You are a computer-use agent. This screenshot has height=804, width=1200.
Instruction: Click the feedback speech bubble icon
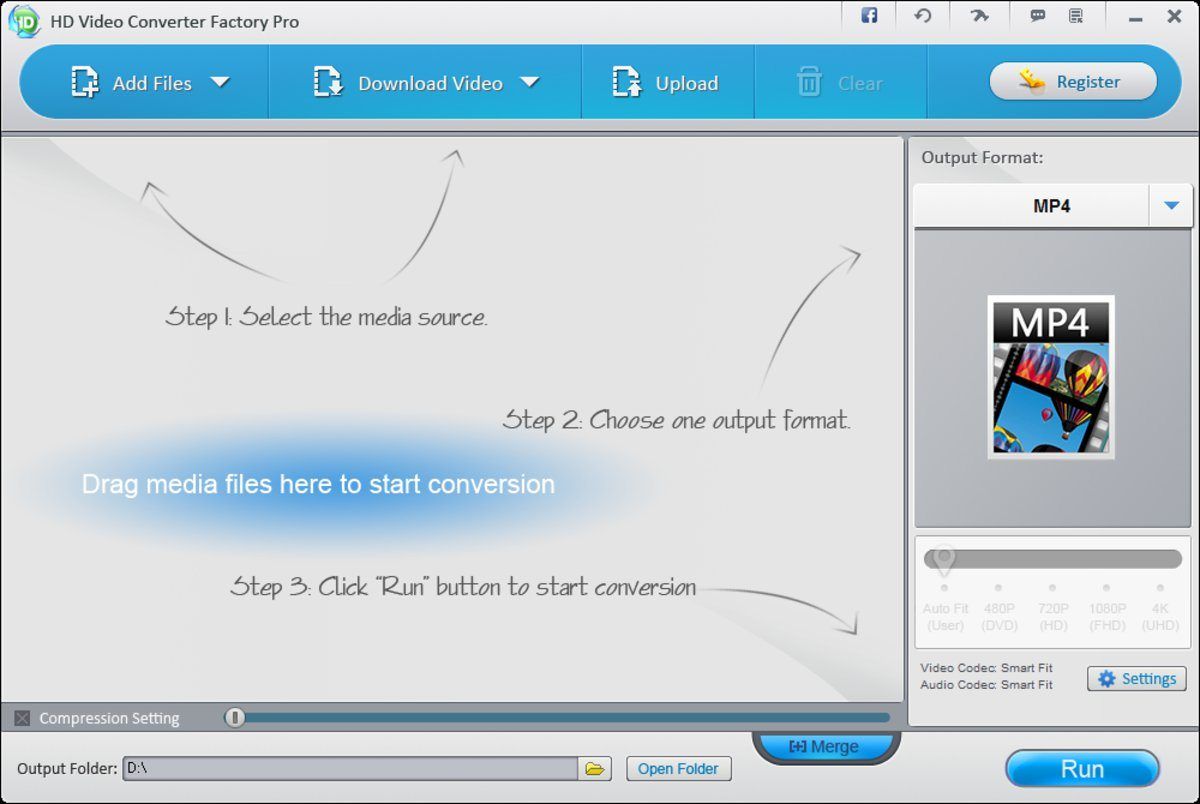[x=1037, y=16]
